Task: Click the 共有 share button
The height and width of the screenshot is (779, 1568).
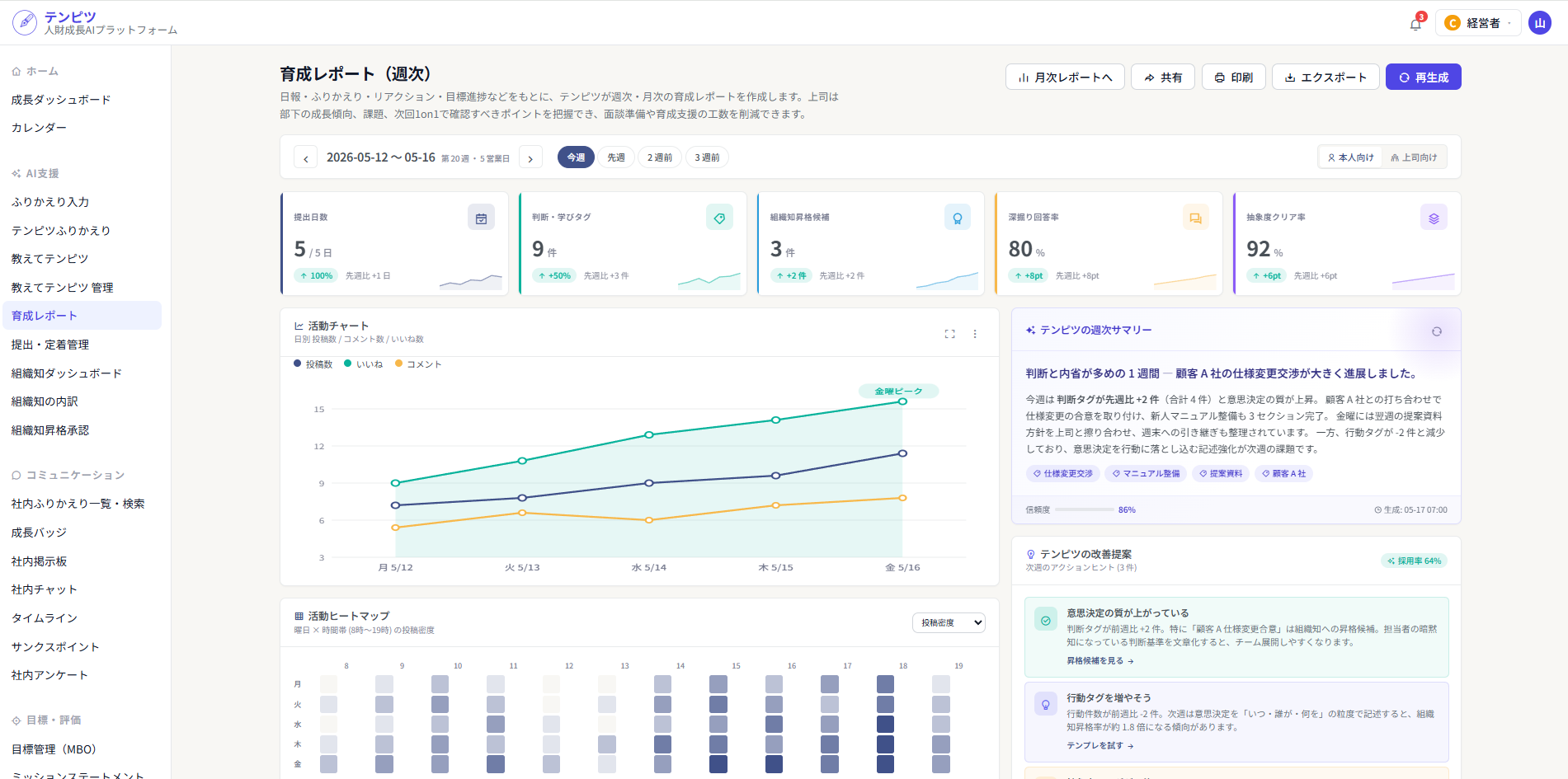Action: coord(1163,77)
